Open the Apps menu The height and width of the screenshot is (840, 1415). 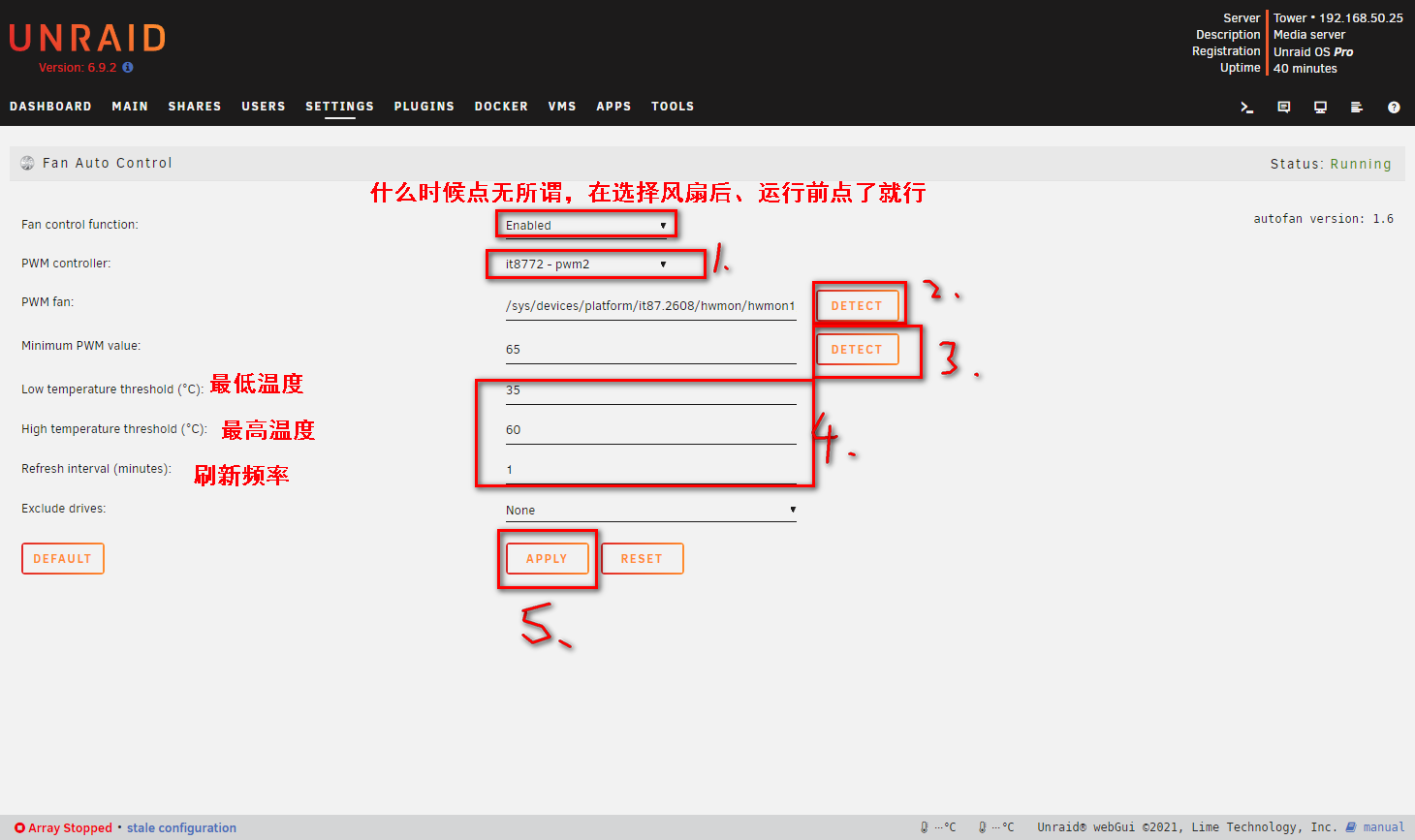pos(613,107)
